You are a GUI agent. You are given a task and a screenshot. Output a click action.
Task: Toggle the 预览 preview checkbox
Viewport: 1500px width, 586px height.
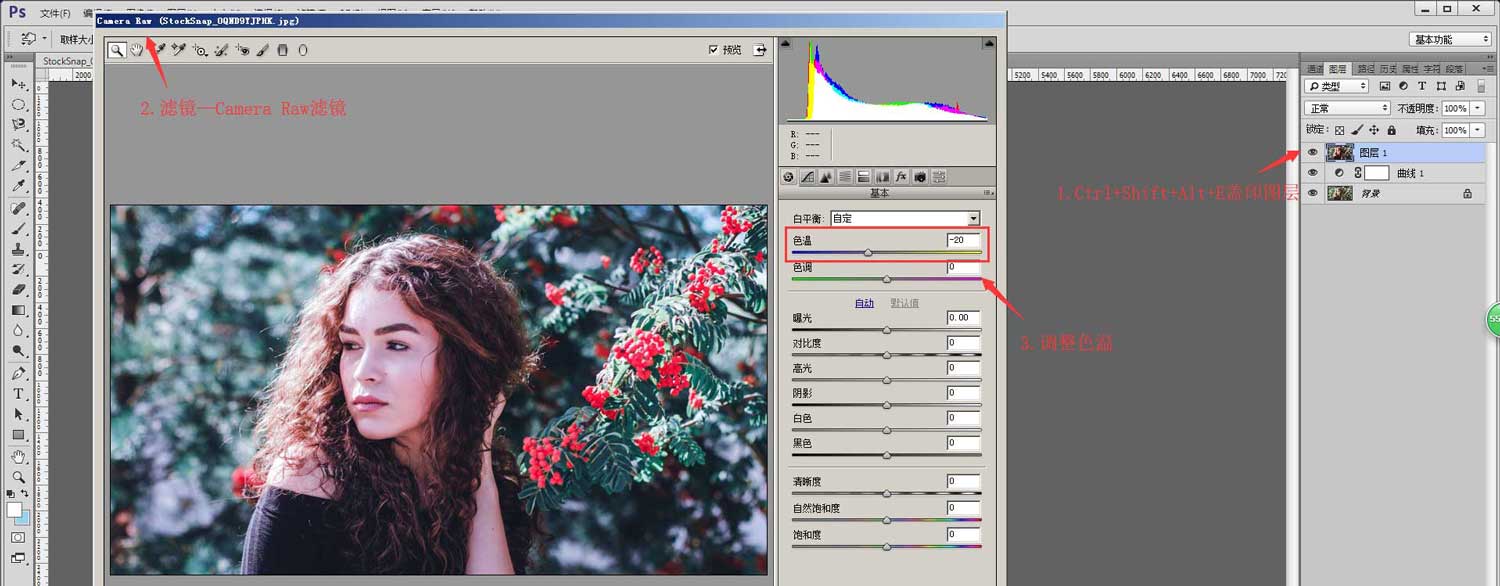pyautogui.click(x=713, y=49)
